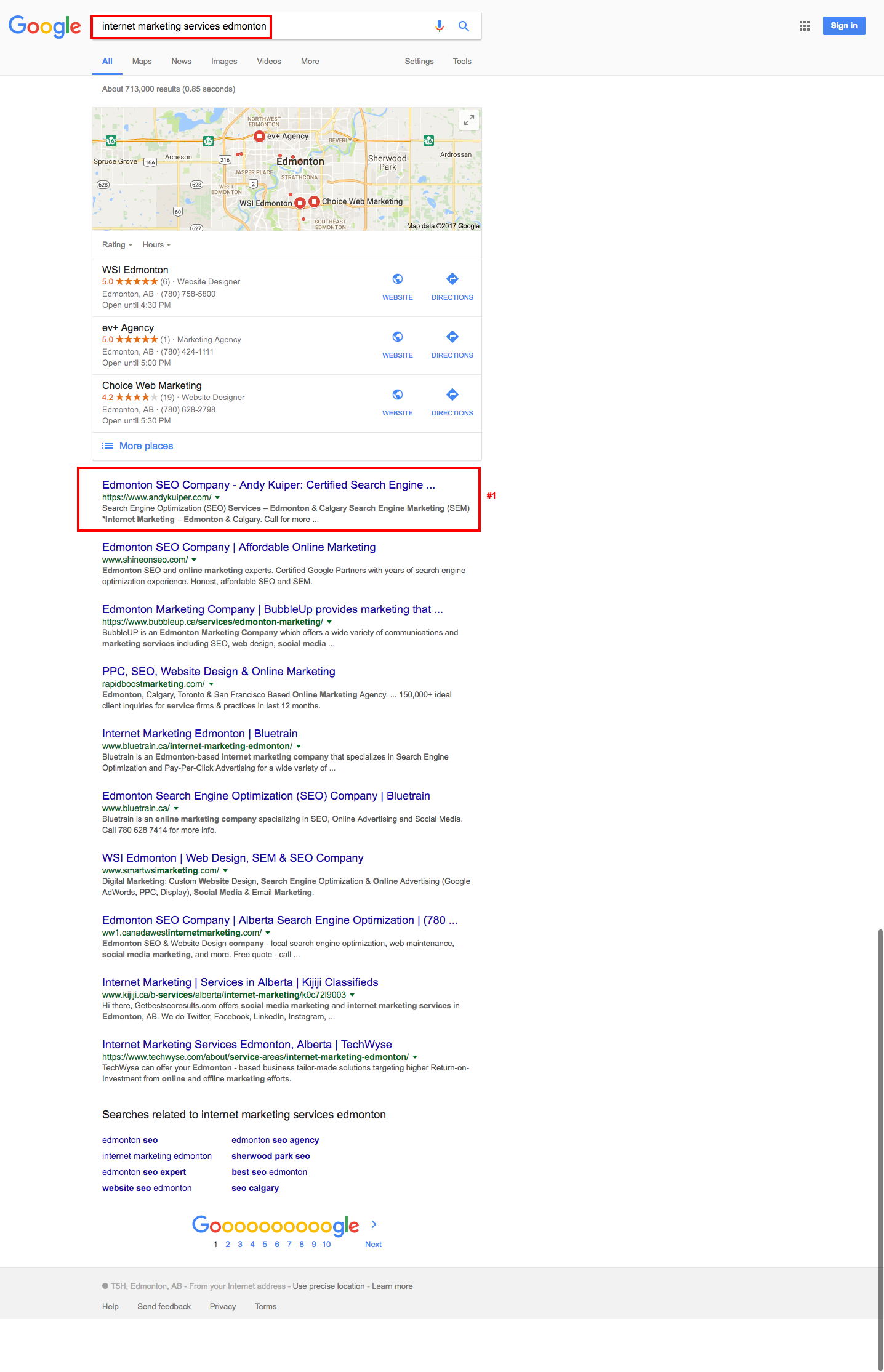Expand kijiji.ca result options arrow
This screenshot has width=884, height=1372.
[352, 995]
